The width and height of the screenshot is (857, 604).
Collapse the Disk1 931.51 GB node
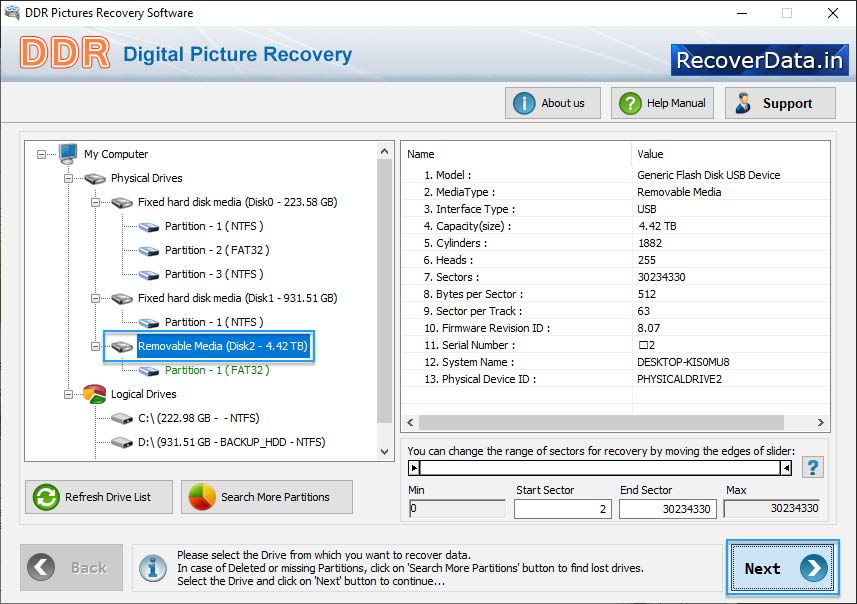(x=95, y=298)
